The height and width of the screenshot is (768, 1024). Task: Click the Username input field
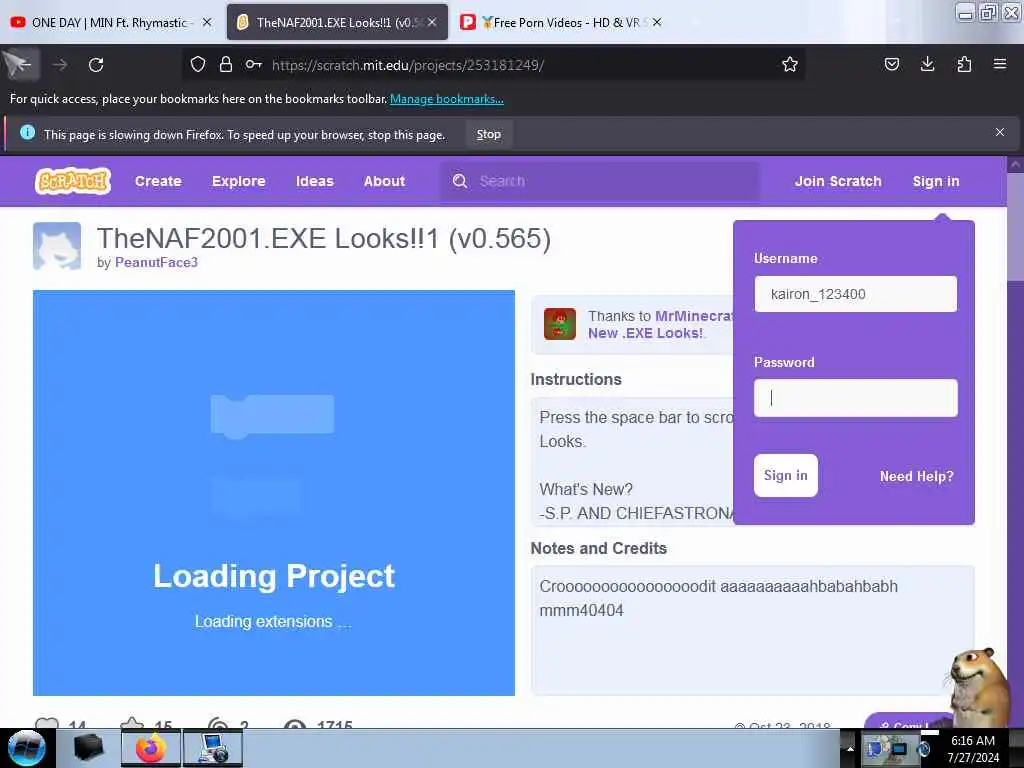pos(856,294)
